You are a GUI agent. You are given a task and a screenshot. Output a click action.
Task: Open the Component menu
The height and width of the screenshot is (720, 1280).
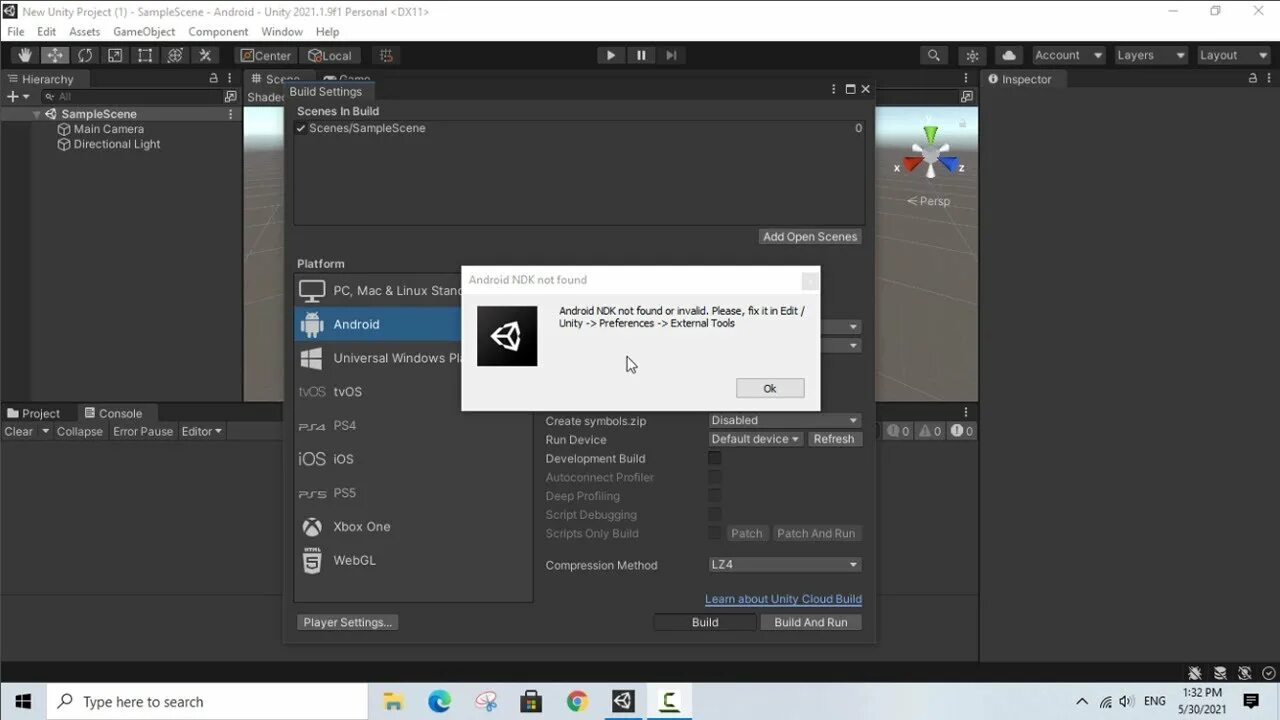pos(218,31)
